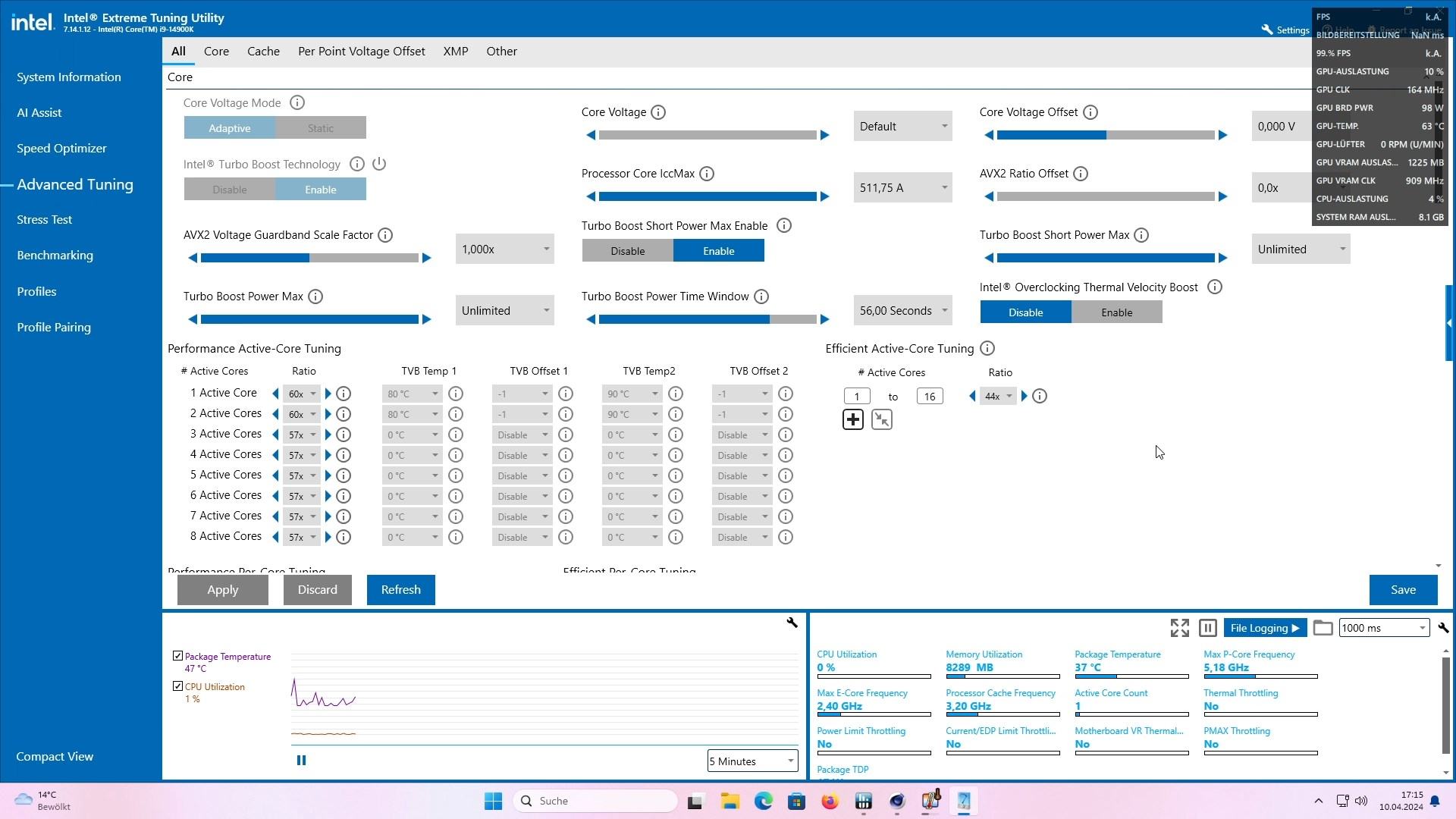
Task: Open Stress Test in the sidebar
Action: coord(44,220)
